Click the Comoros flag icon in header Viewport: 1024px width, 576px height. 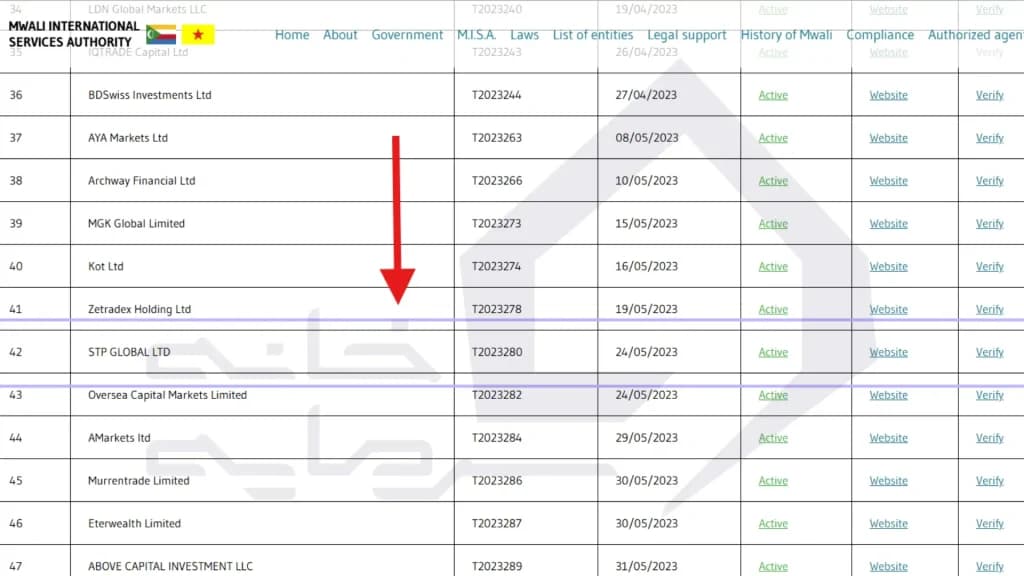click(161, 35)
